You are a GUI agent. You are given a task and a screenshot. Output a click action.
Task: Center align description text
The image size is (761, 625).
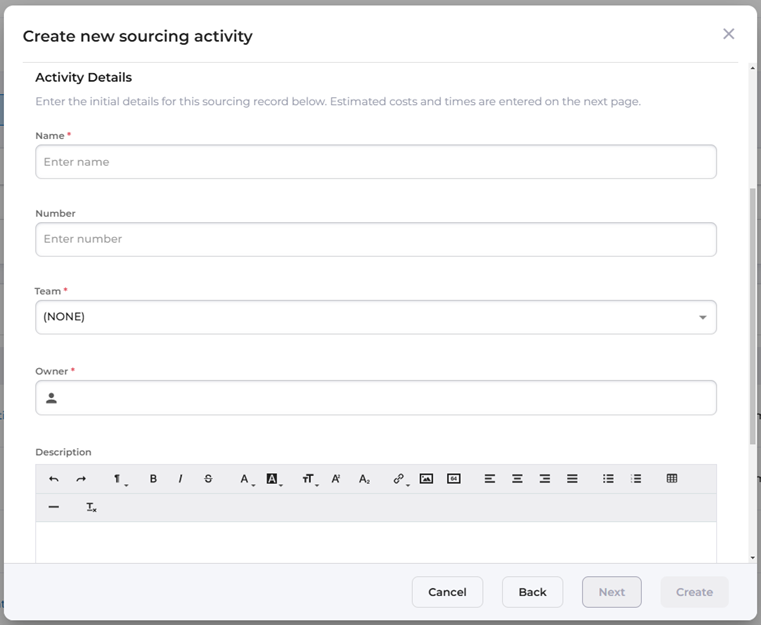(x=517, y=479)
